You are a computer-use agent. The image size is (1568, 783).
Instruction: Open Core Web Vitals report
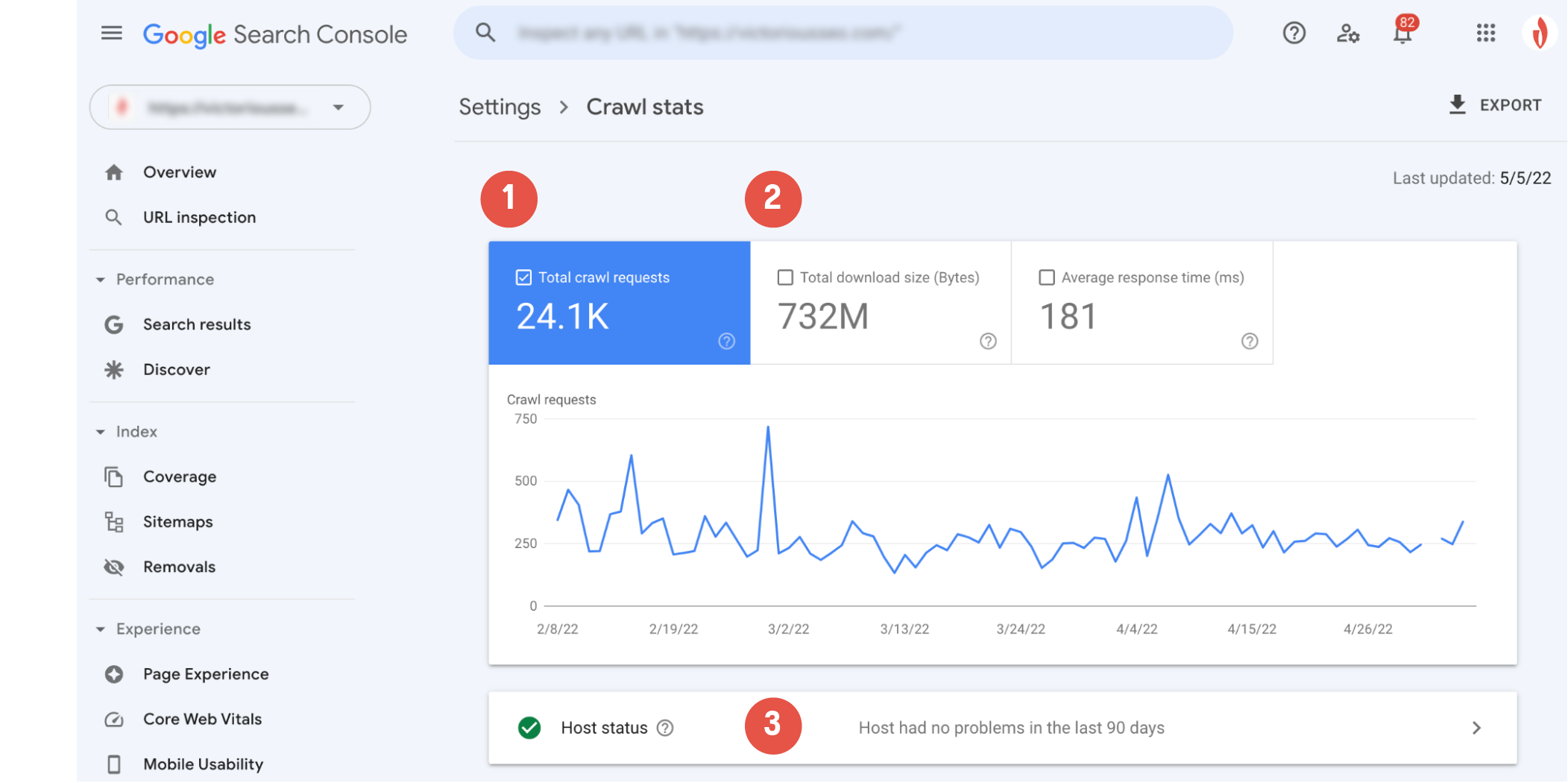point(202,719)
